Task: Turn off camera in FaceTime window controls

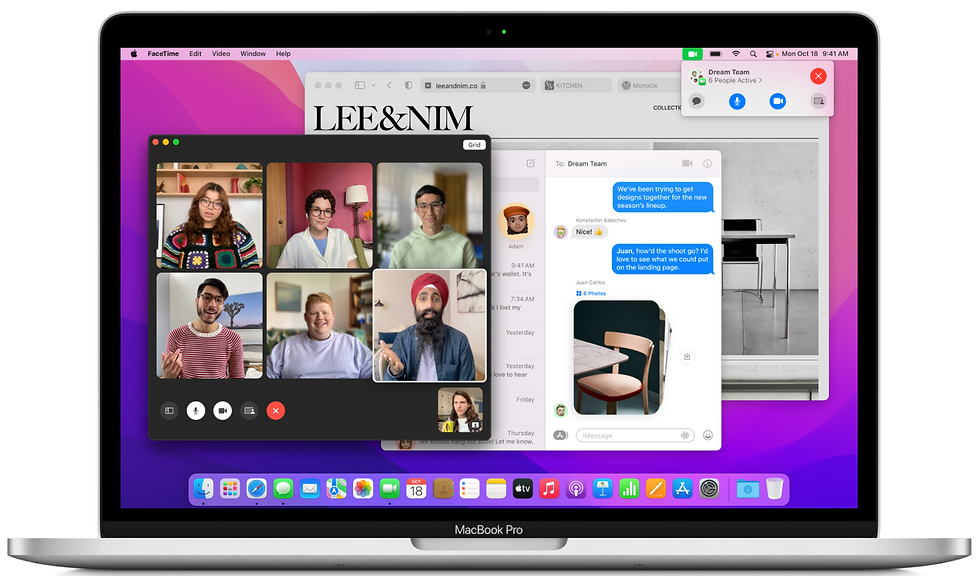Action: coord(222,410)
